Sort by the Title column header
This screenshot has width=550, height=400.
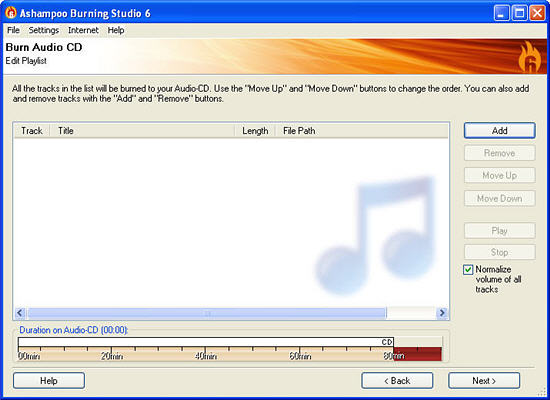(x=142, y=131)
